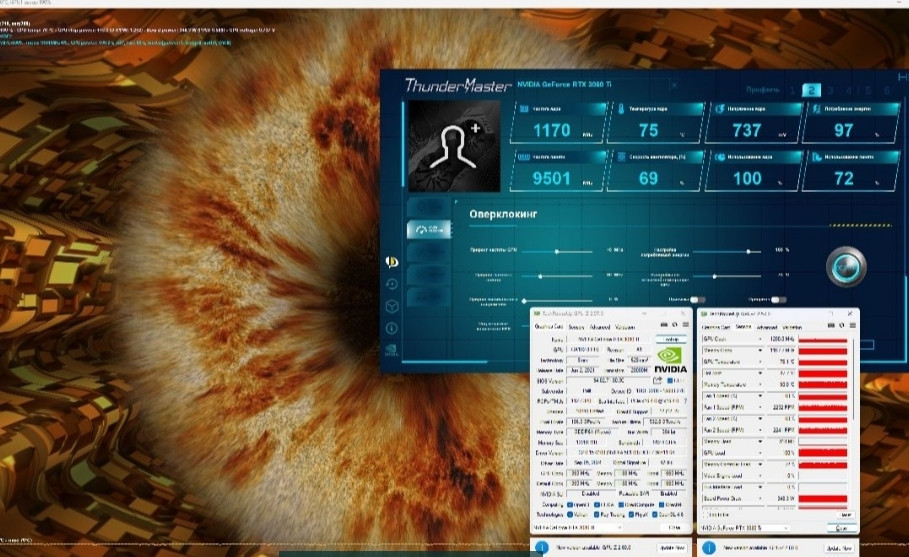This screenshot has width=909, height=557.
Task: Open the Fan 1 Speed (RPM) sensor dropdown
Action: (x=760, y=407)
